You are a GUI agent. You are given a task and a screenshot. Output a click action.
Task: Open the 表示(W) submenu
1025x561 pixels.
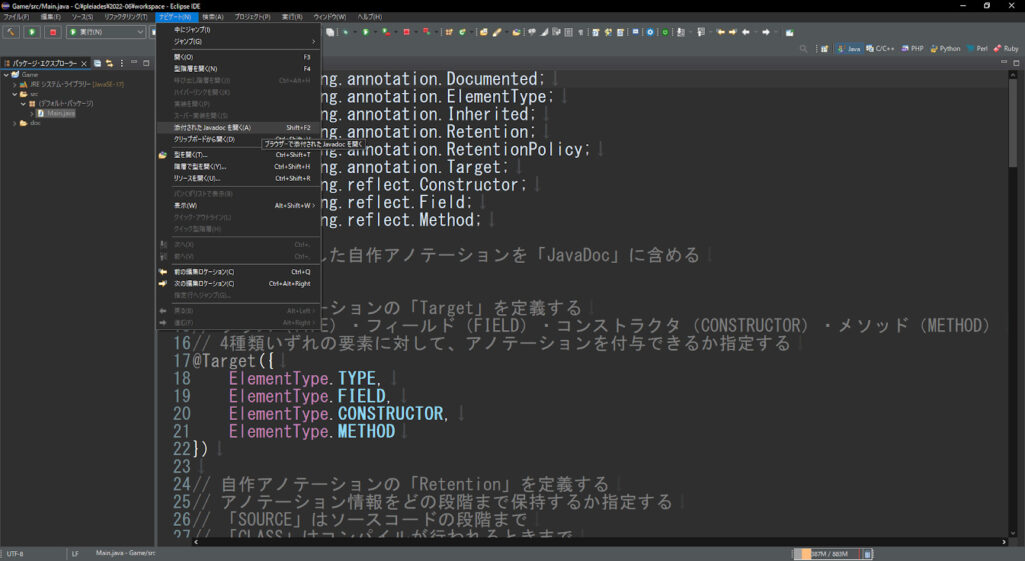(238, 205)
